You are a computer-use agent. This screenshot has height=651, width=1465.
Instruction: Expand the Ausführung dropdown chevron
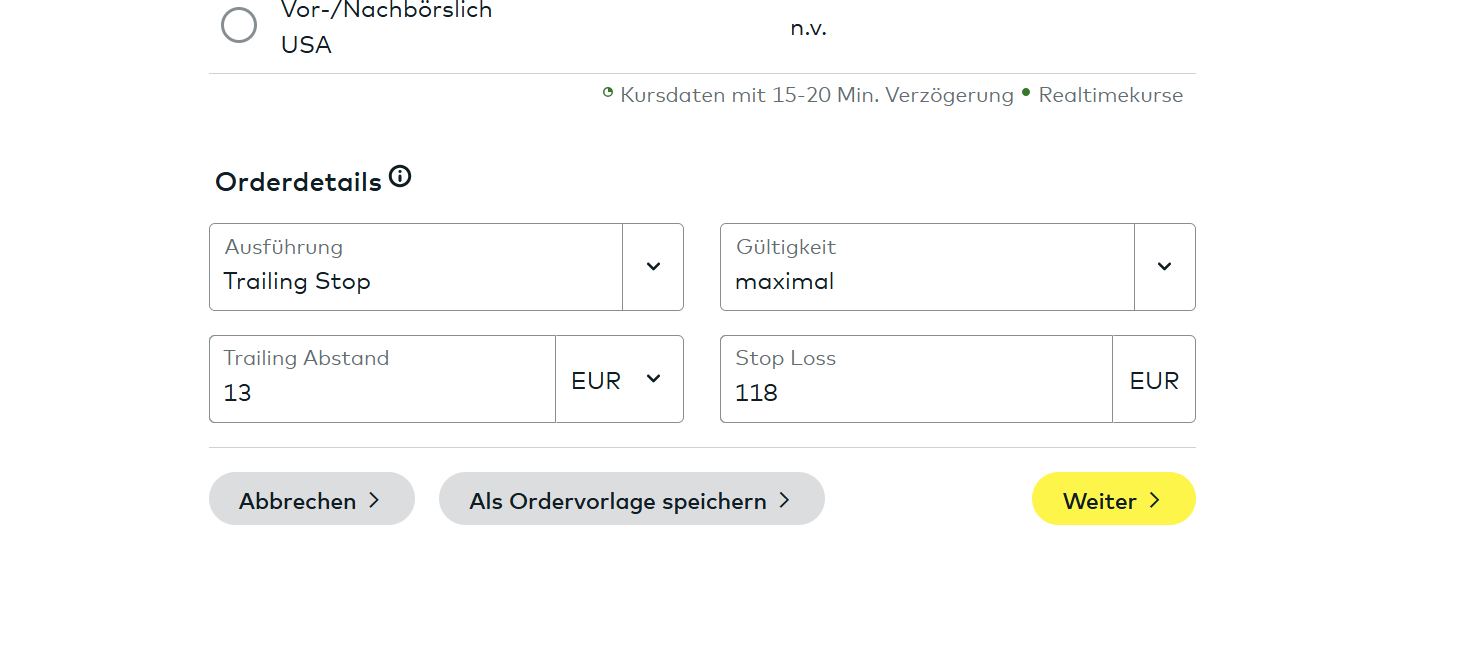(x=653, y=267)
